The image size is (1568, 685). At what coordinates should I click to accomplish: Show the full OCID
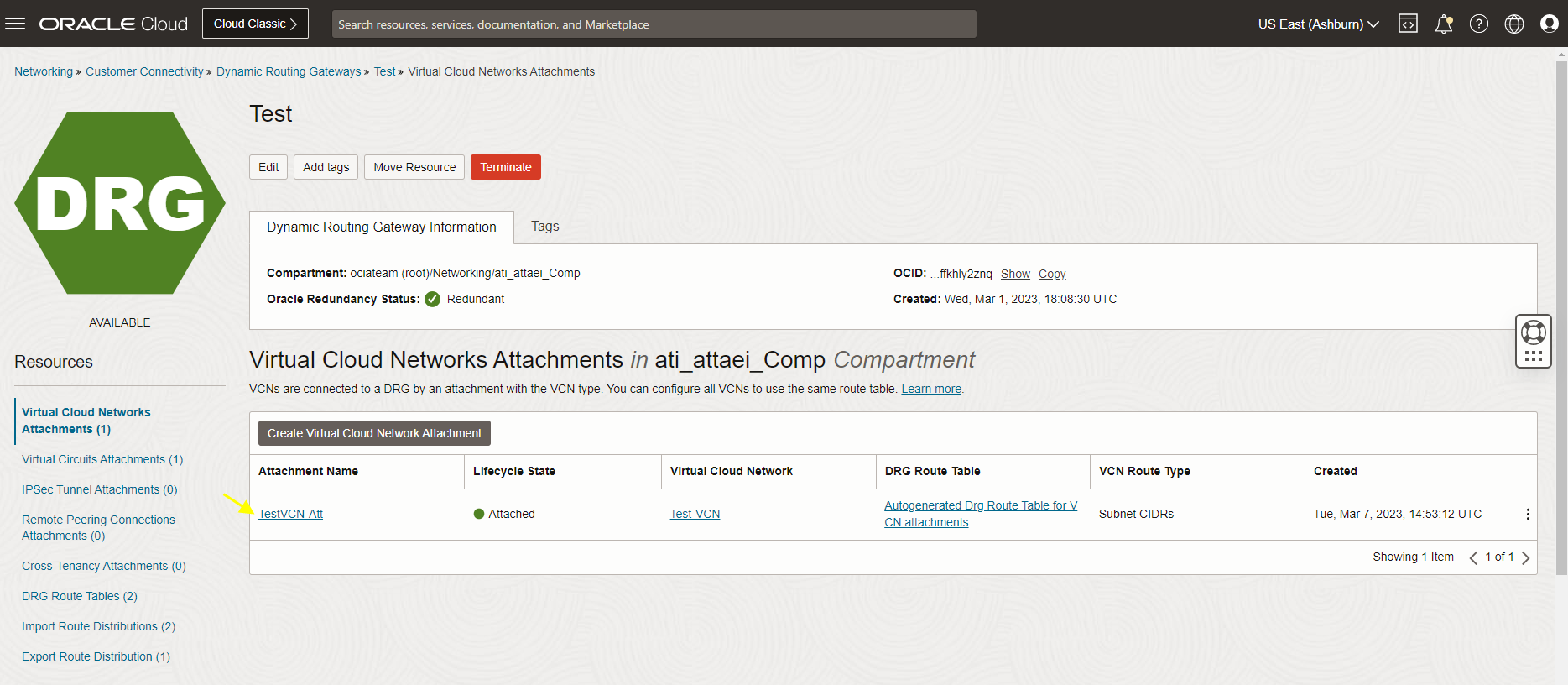[x=1015, y=274]
